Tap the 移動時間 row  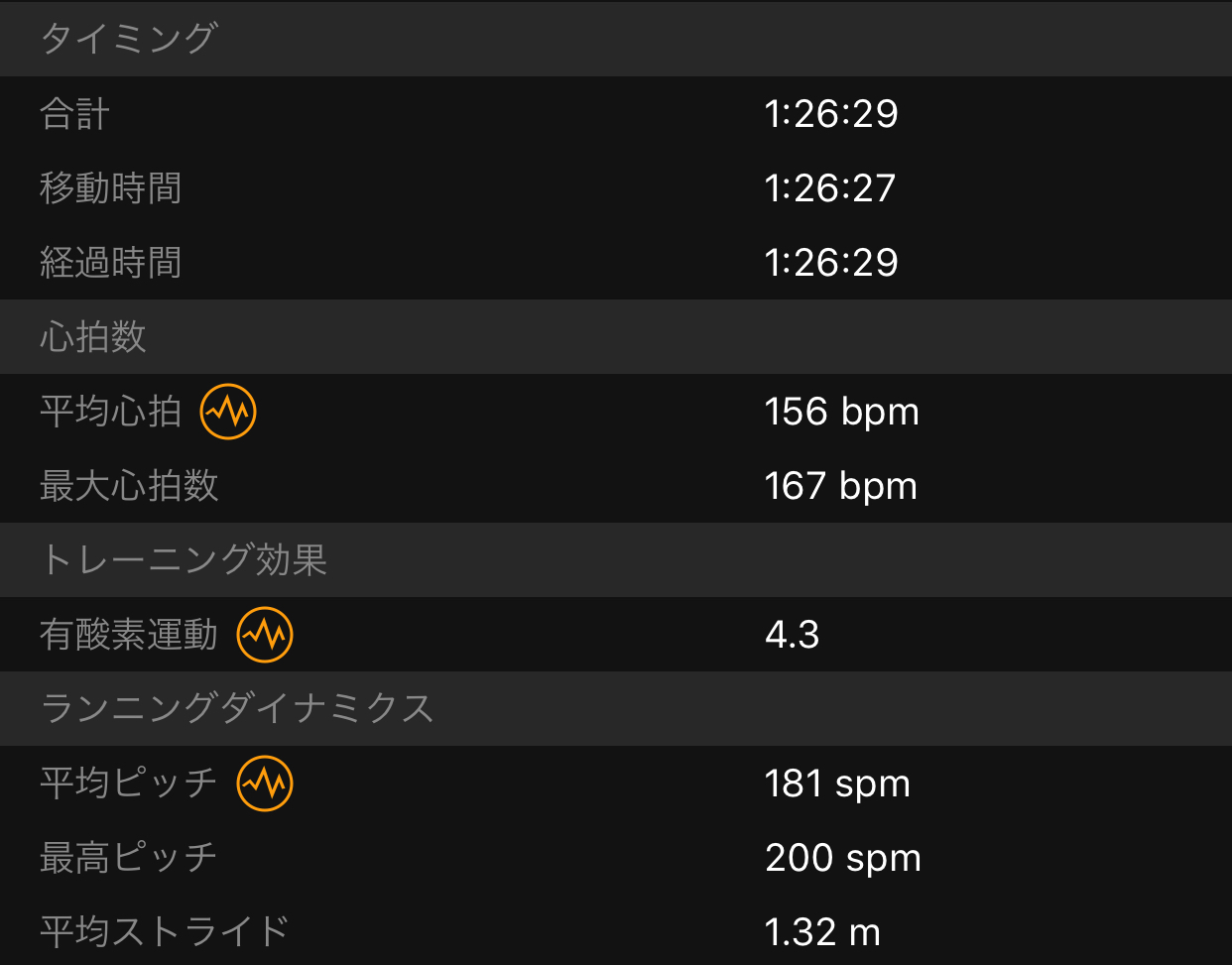(616, 188)
